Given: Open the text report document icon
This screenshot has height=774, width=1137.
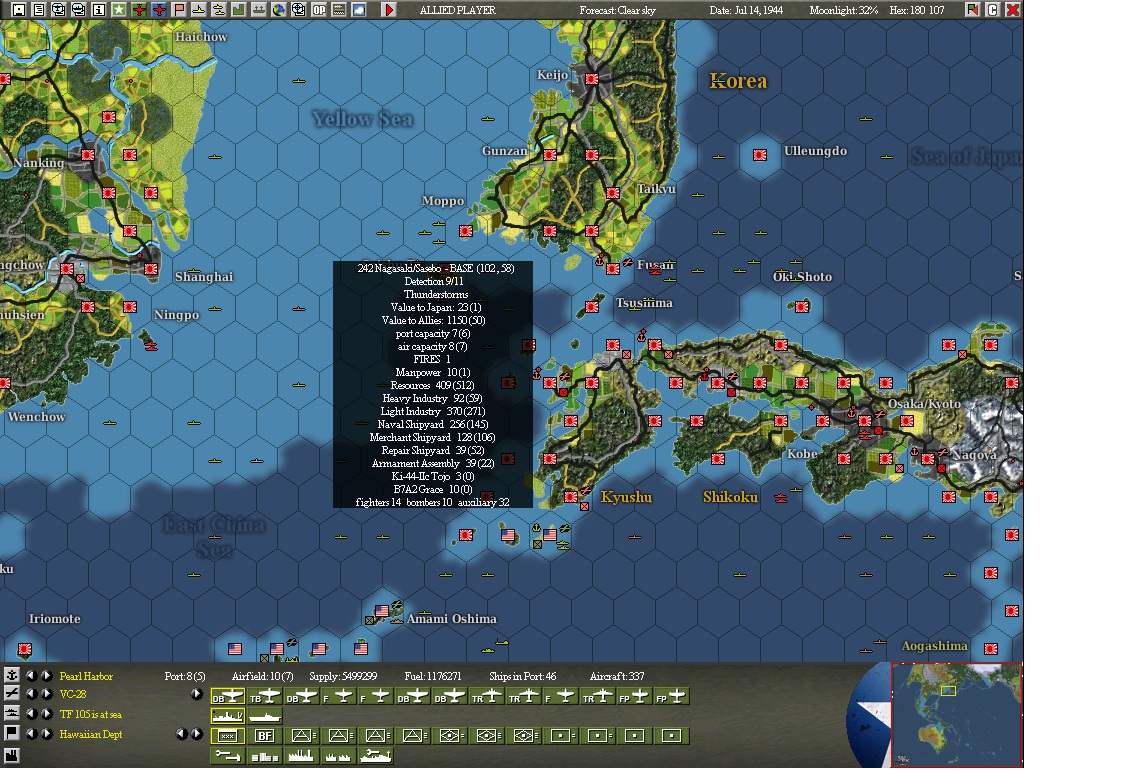Looking at the screenshot, I should coord(39,9).
